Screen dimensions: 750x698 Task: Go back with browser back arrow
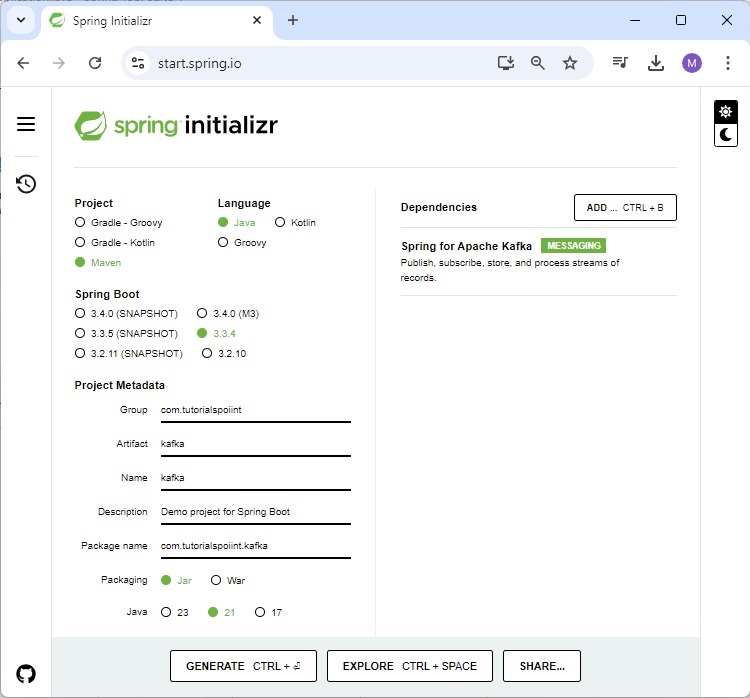pos(23,63)
